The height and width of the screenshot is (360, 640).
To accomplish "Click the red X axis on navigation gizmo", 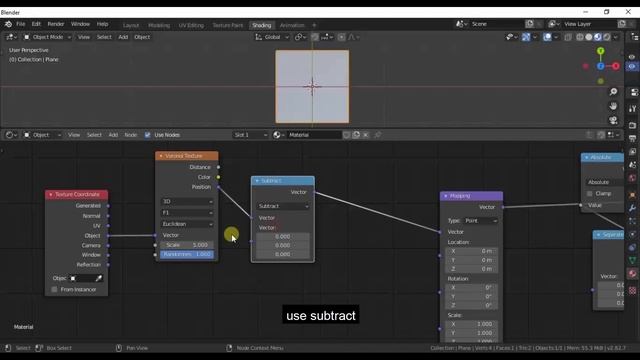I will click(616, 66).
